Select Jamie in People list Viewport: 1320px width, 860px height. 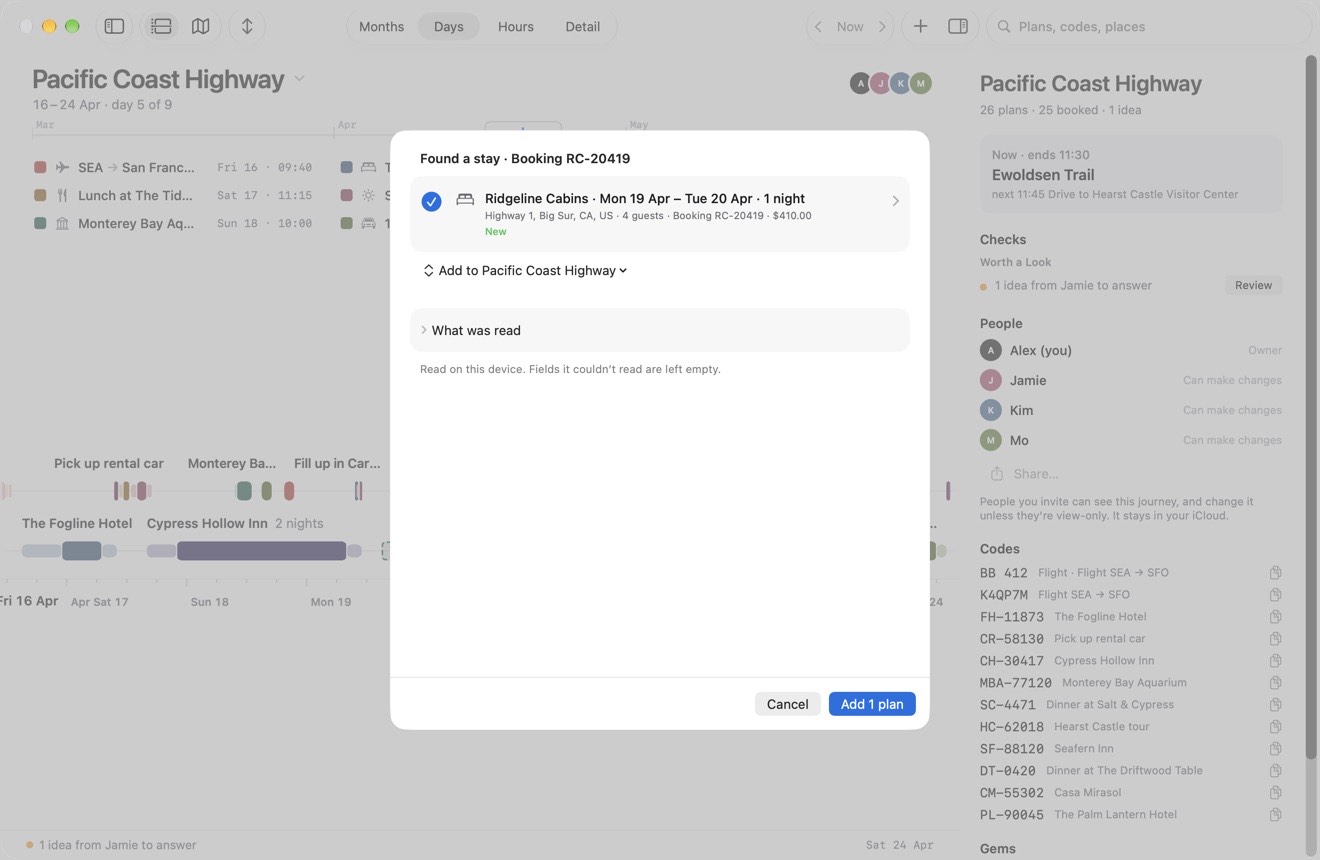1131,380
